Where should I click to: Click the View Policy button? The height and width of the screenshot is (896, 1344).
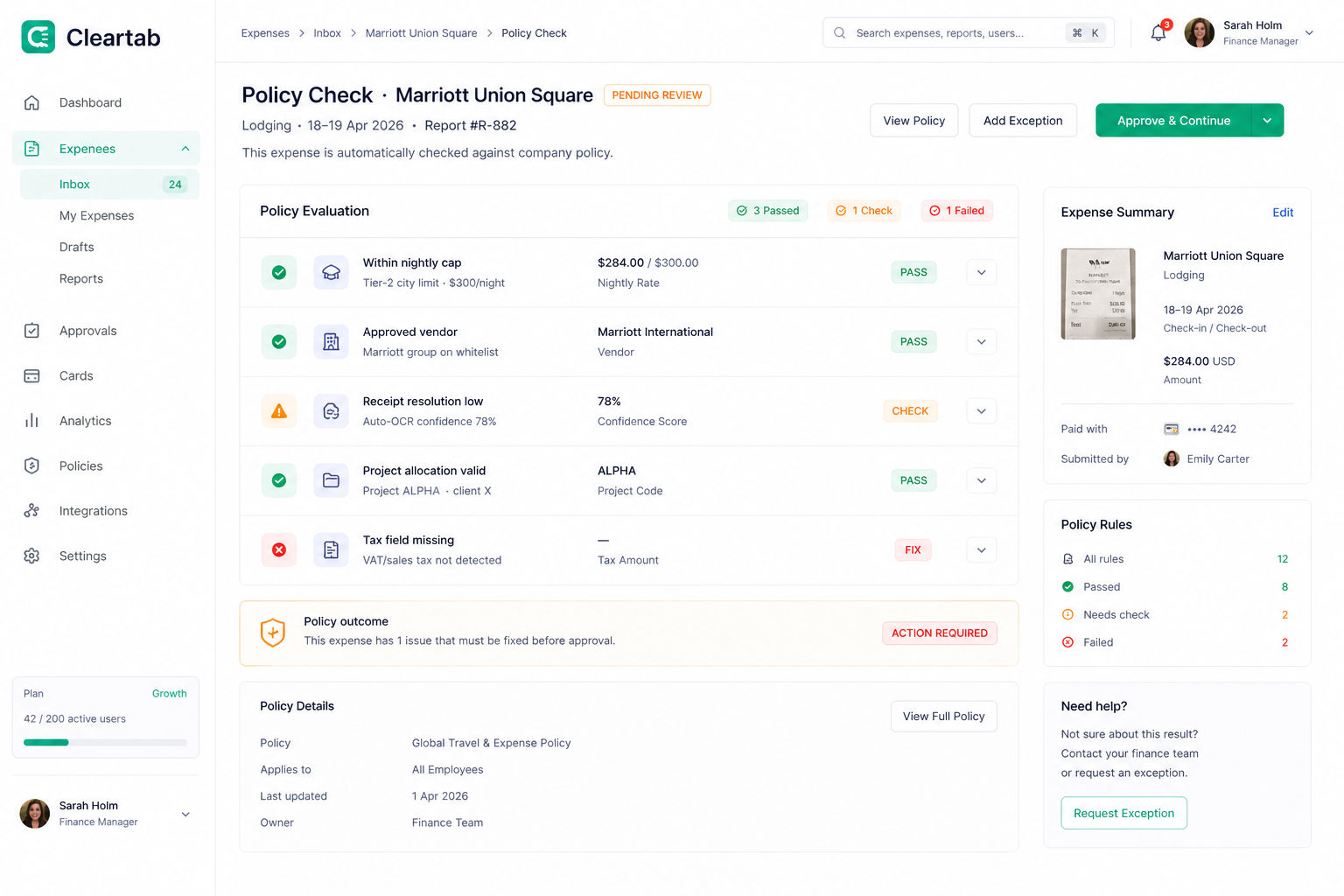914,121
